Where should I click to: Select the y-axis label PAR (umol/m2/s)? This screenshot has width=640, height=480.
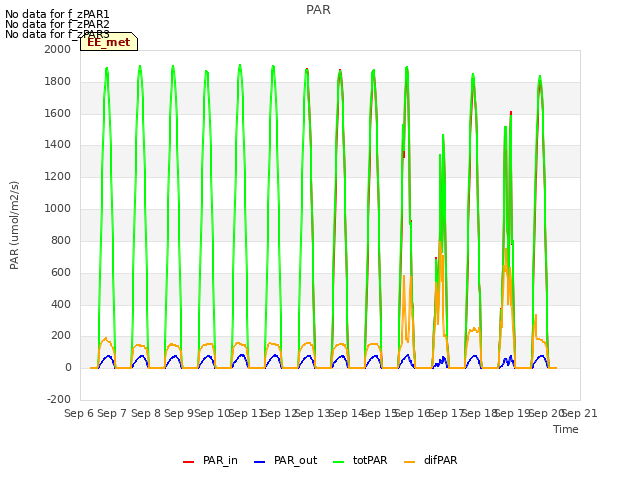click(14, 225)
